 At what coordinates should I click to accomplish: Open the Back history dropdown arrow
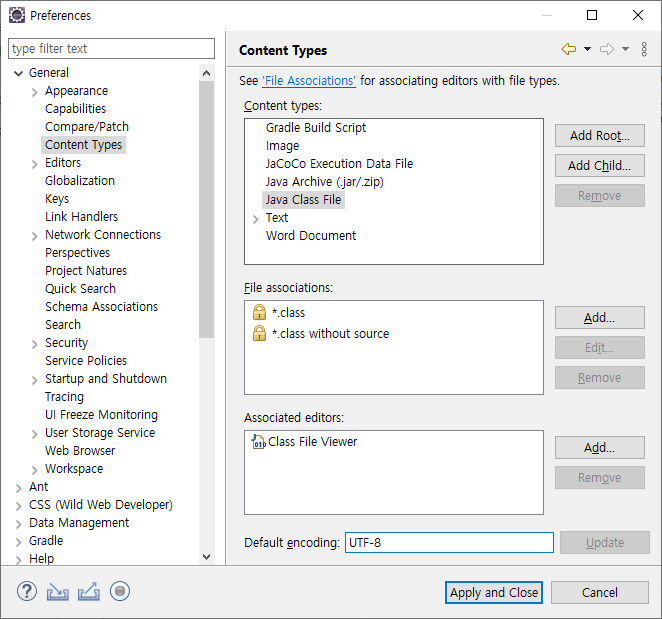587,49
